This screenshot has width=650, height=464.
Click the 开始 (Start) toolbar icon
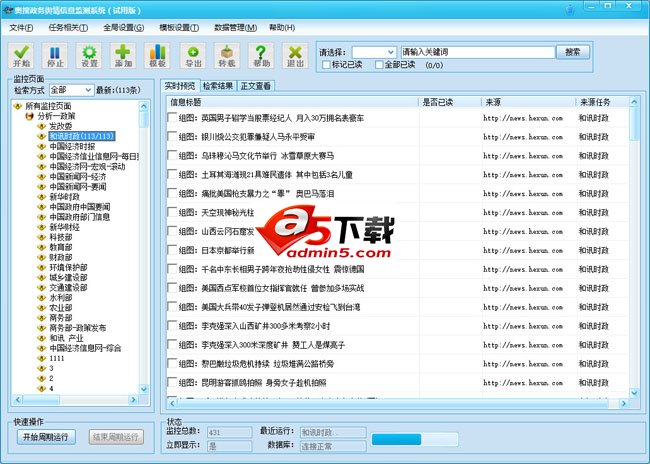click(x=21, y=56)
